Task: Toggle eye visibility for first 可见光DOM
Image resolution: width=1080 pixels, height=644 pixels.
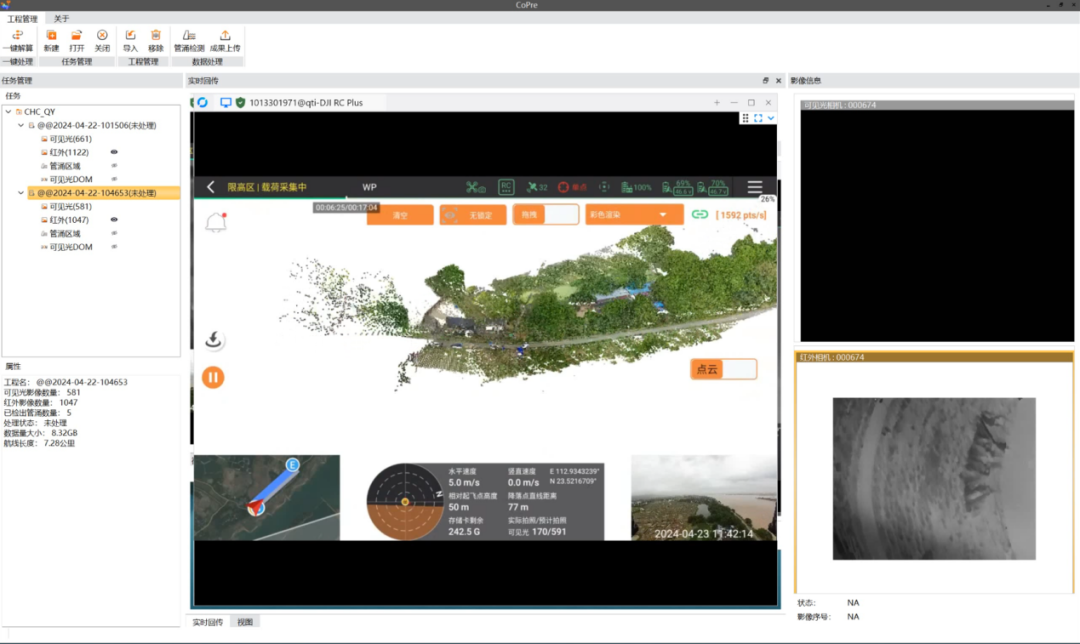Action: point(114,179)
